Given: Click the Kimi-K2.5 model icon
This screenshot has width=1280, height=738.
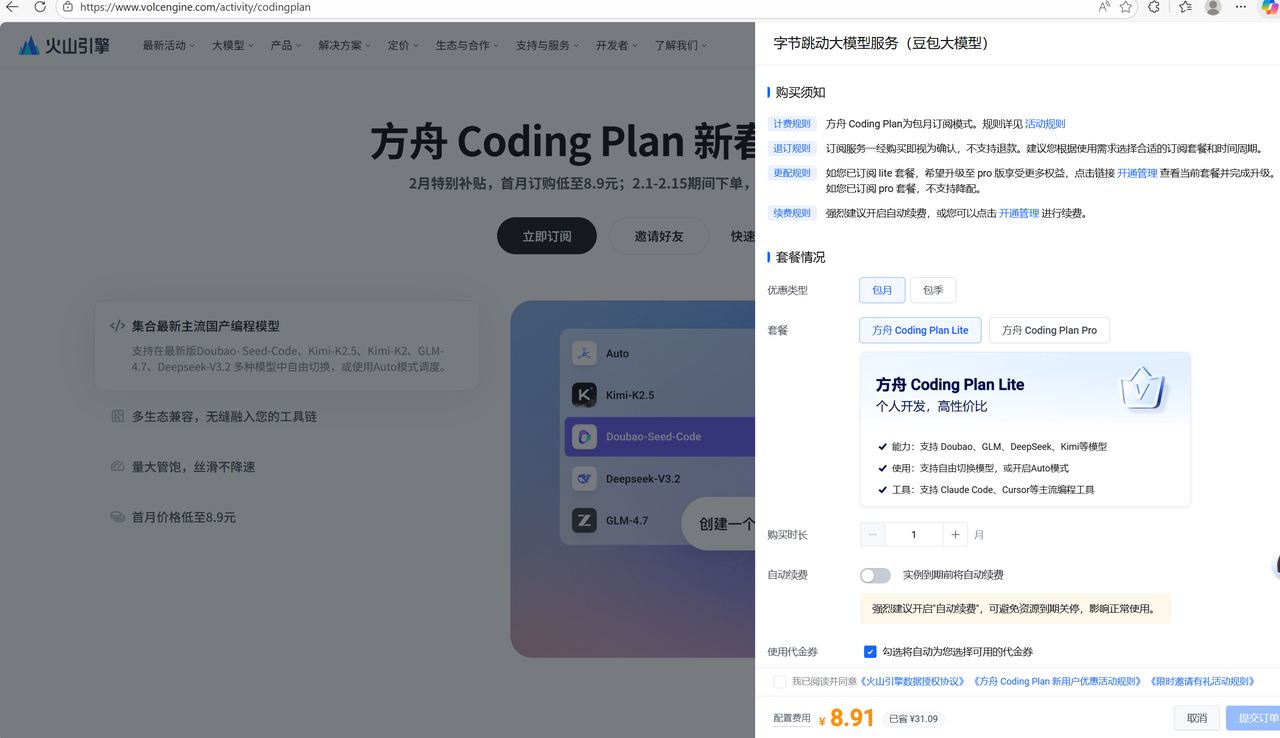Looking at the screenshot, I should coord(584,395).
